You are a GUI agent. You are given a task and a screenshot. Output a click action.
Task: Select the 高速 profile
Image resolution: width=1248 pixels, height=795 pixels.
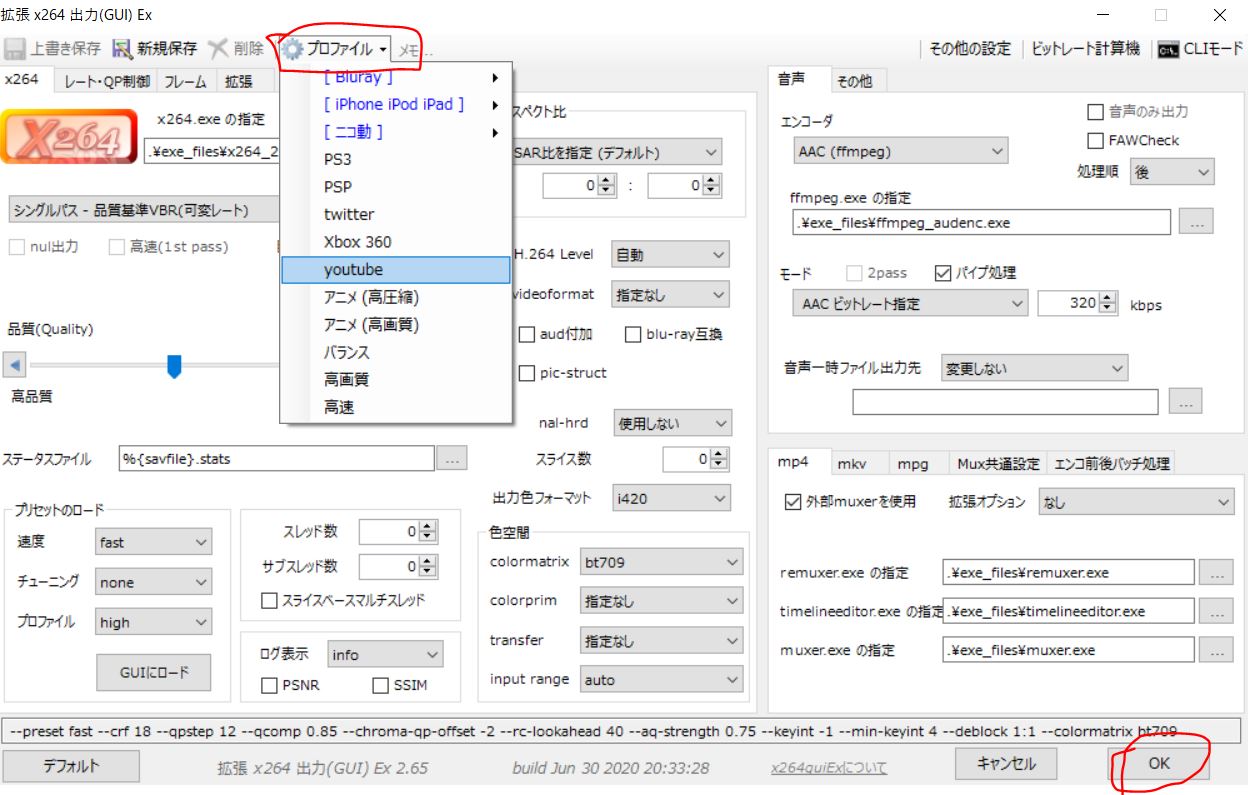396,407
